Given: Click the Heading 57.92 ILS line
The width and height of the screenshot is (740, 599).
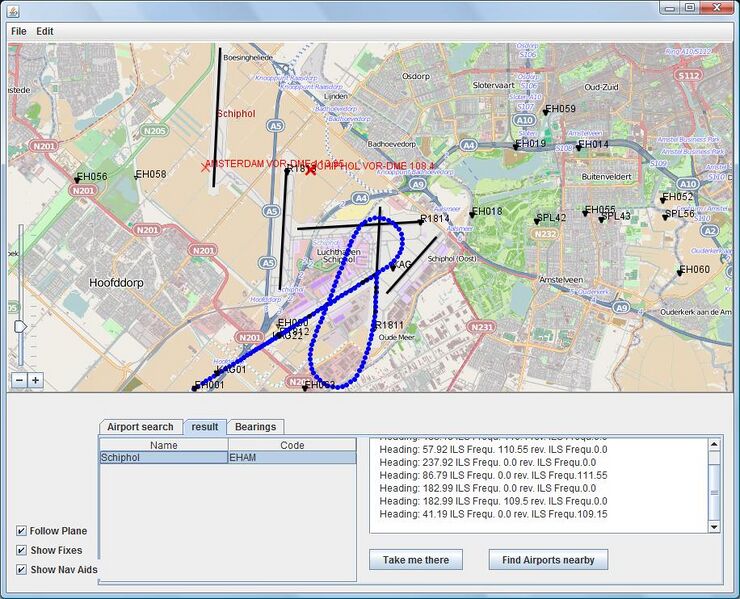Looking at the screenshot, I should [x=493, y=449].
